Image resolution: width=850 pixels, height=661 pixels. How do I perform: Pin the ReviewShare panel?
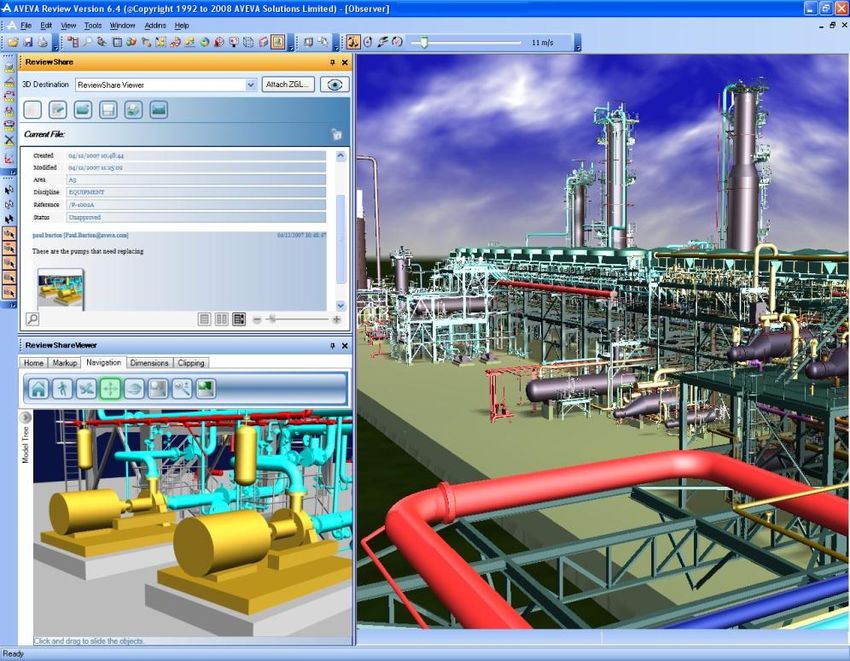(332, 62)
